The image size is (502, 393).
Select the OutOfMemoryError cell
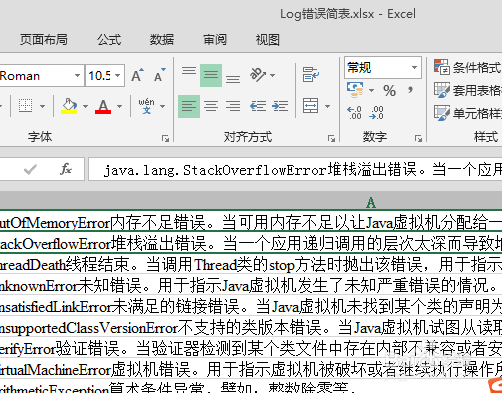[251, 222]
